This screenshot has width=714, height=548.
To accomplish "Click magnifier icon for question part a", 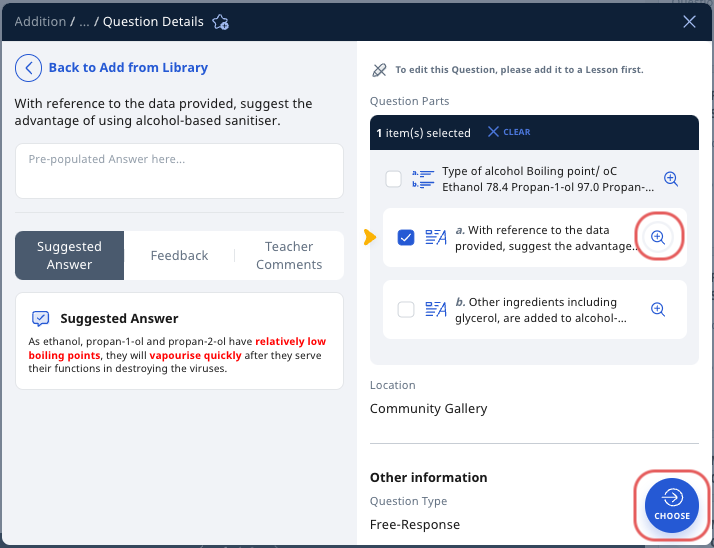I will (658, 237).
